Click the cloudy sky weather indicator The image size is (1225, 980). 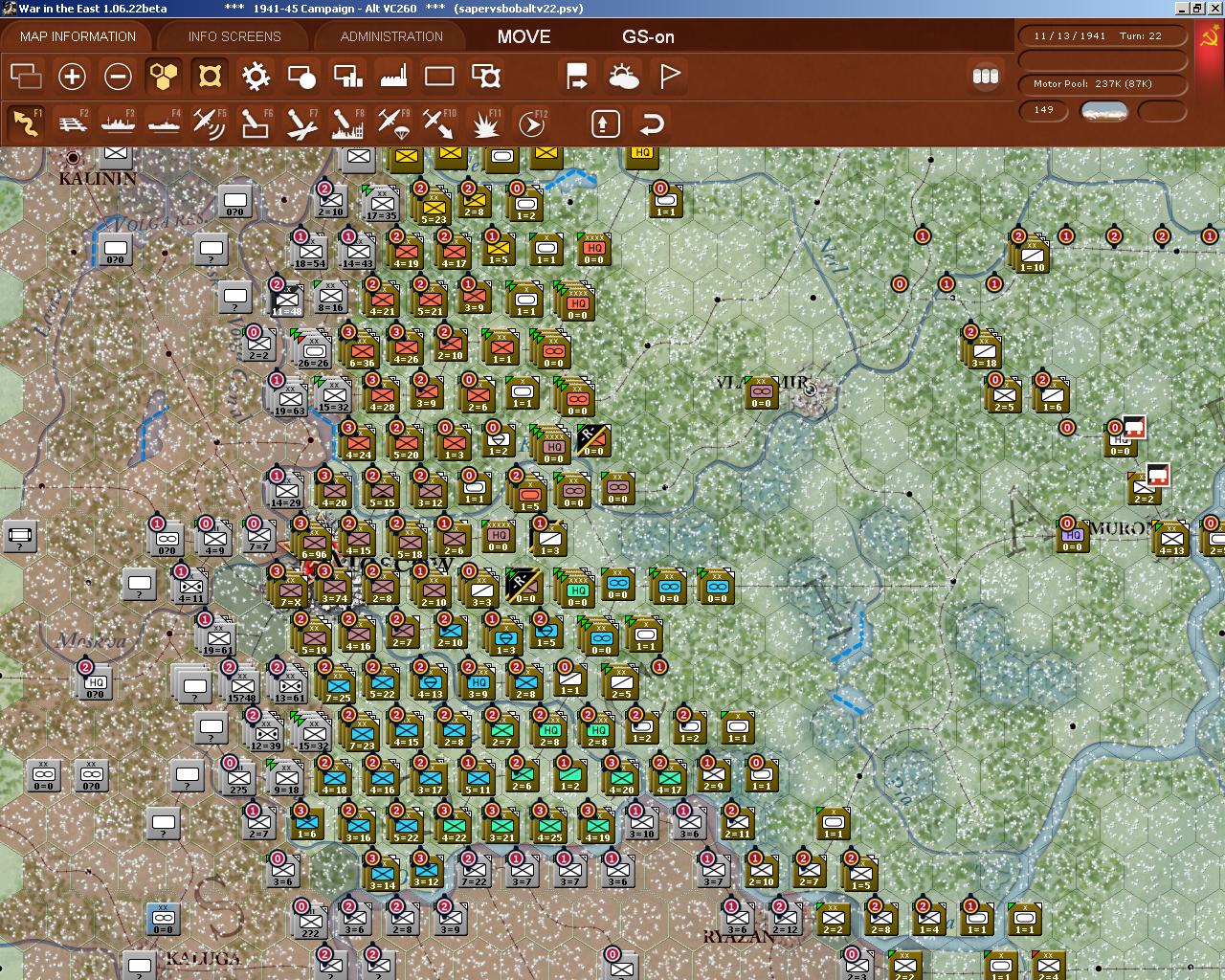1103,111
